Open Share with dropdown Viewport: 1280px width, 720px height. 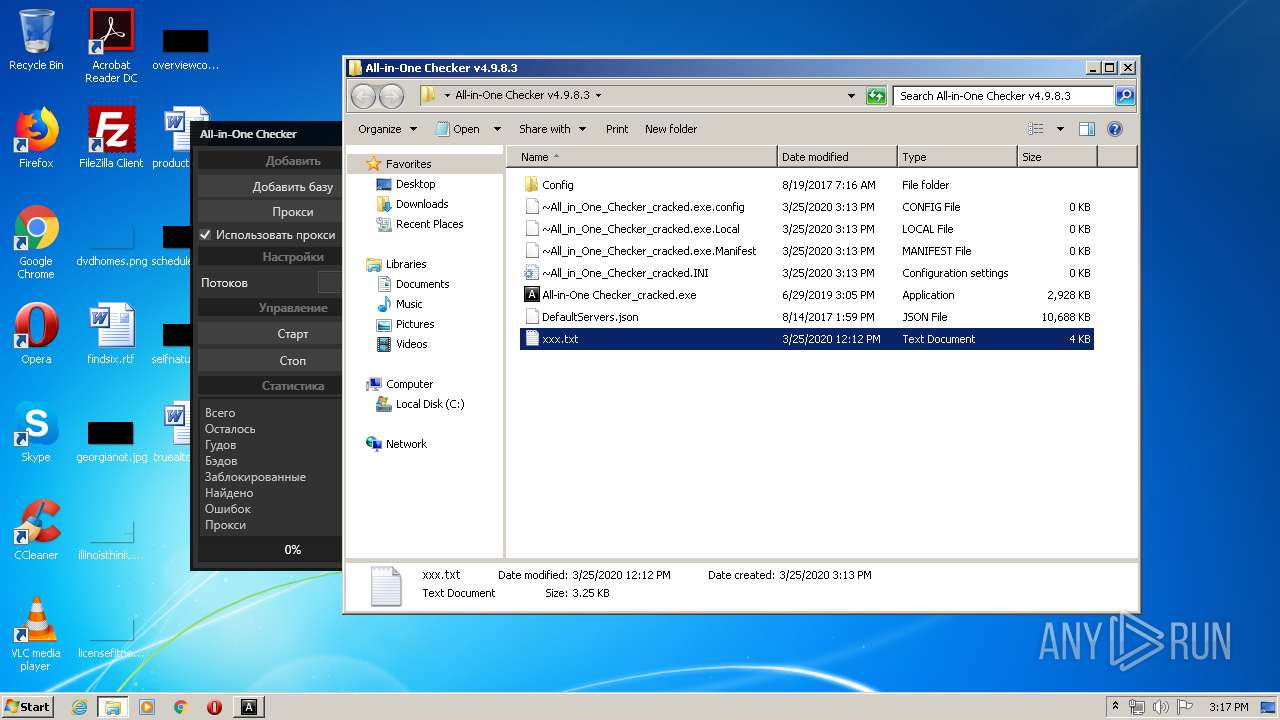[550, 129]
